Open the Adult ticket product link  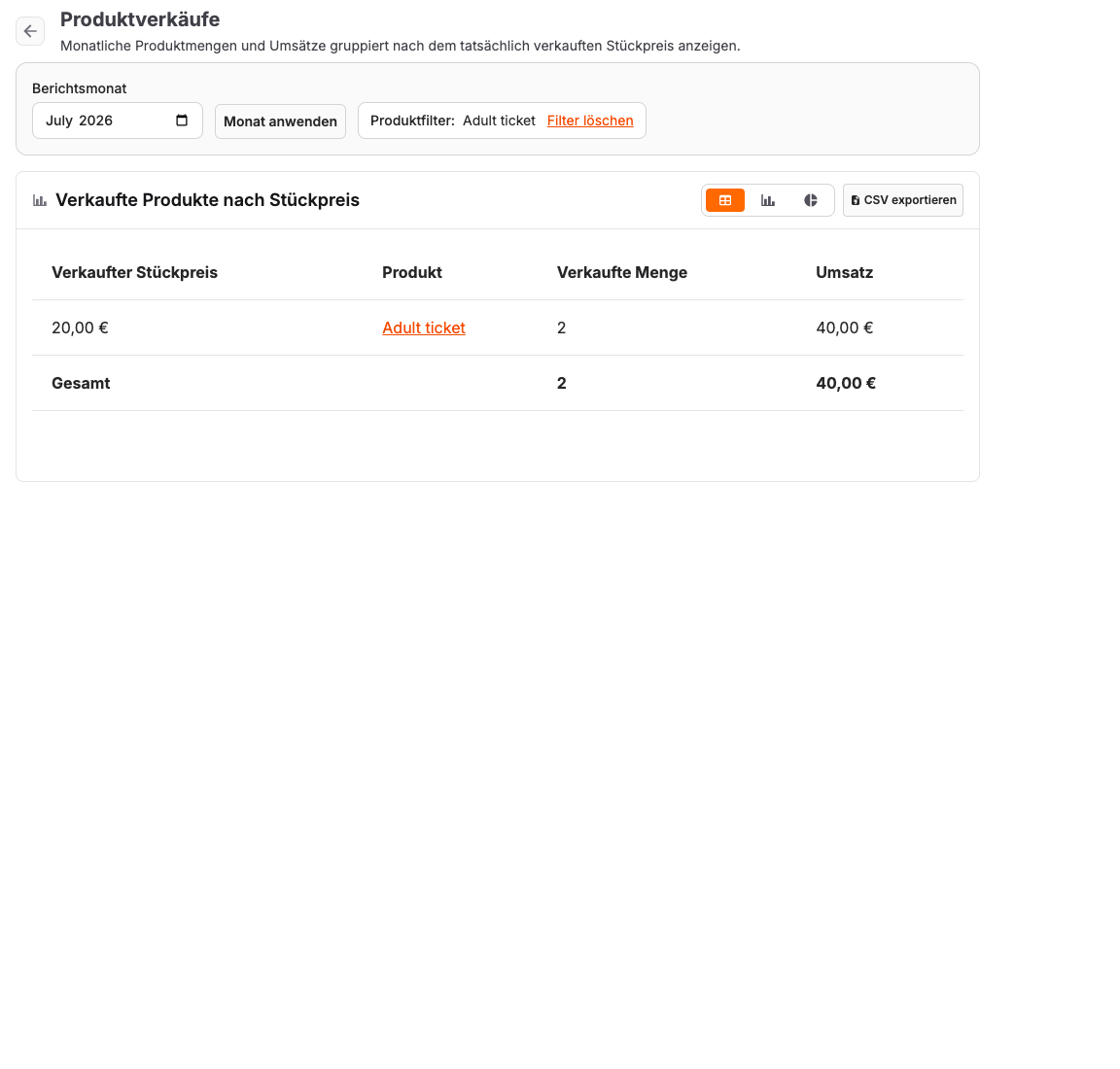click(424, 328)
